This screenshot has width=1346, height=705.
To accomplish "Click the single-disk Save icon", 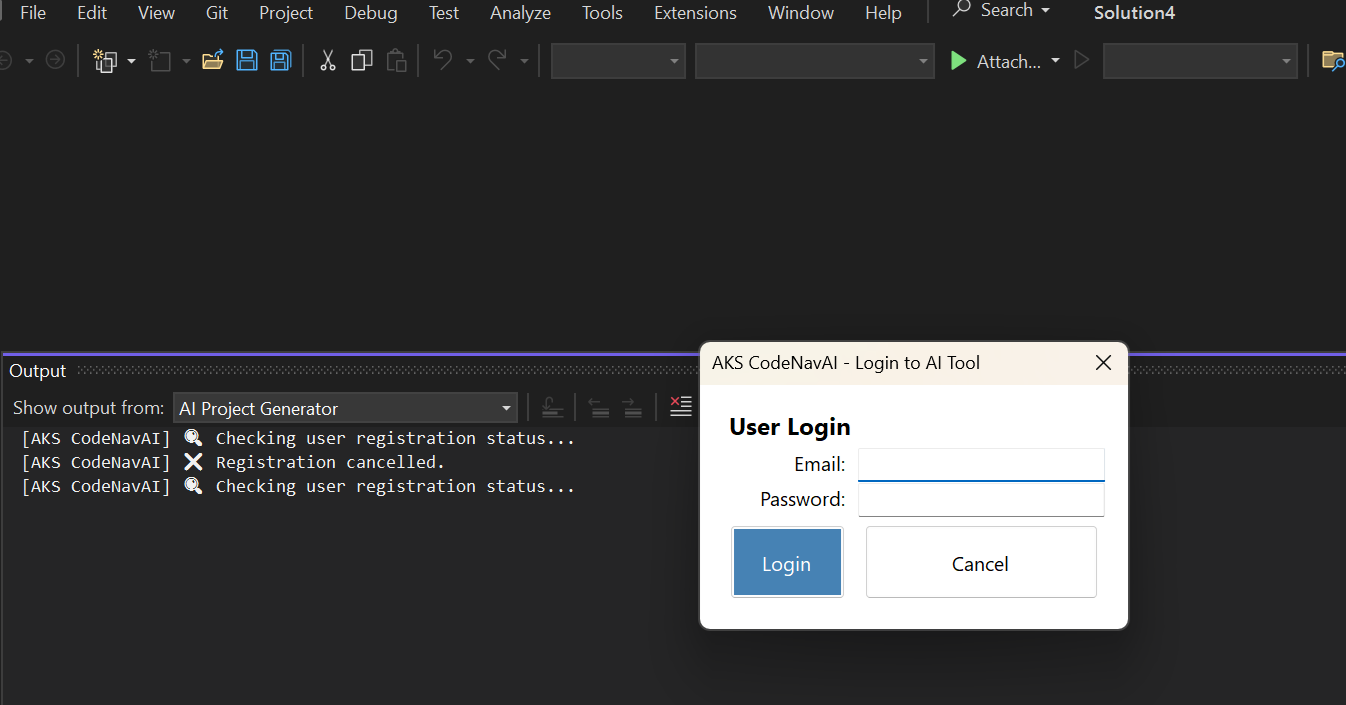I will pos(246,61).
